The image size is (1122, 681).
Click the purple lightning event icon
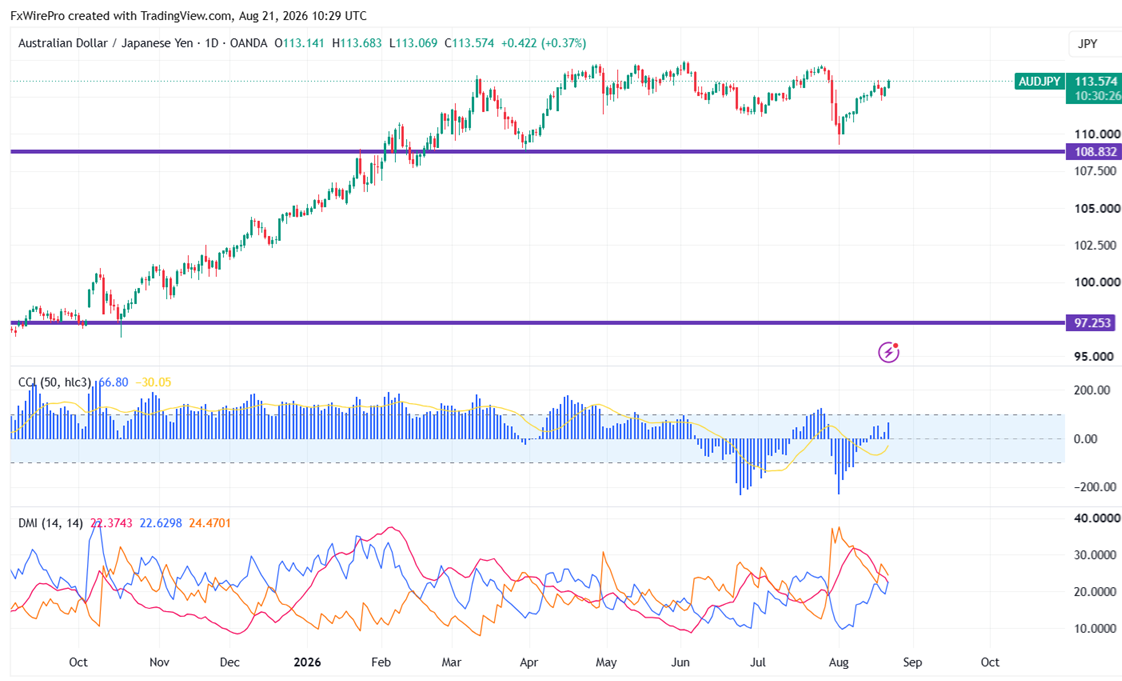[889, 352]
